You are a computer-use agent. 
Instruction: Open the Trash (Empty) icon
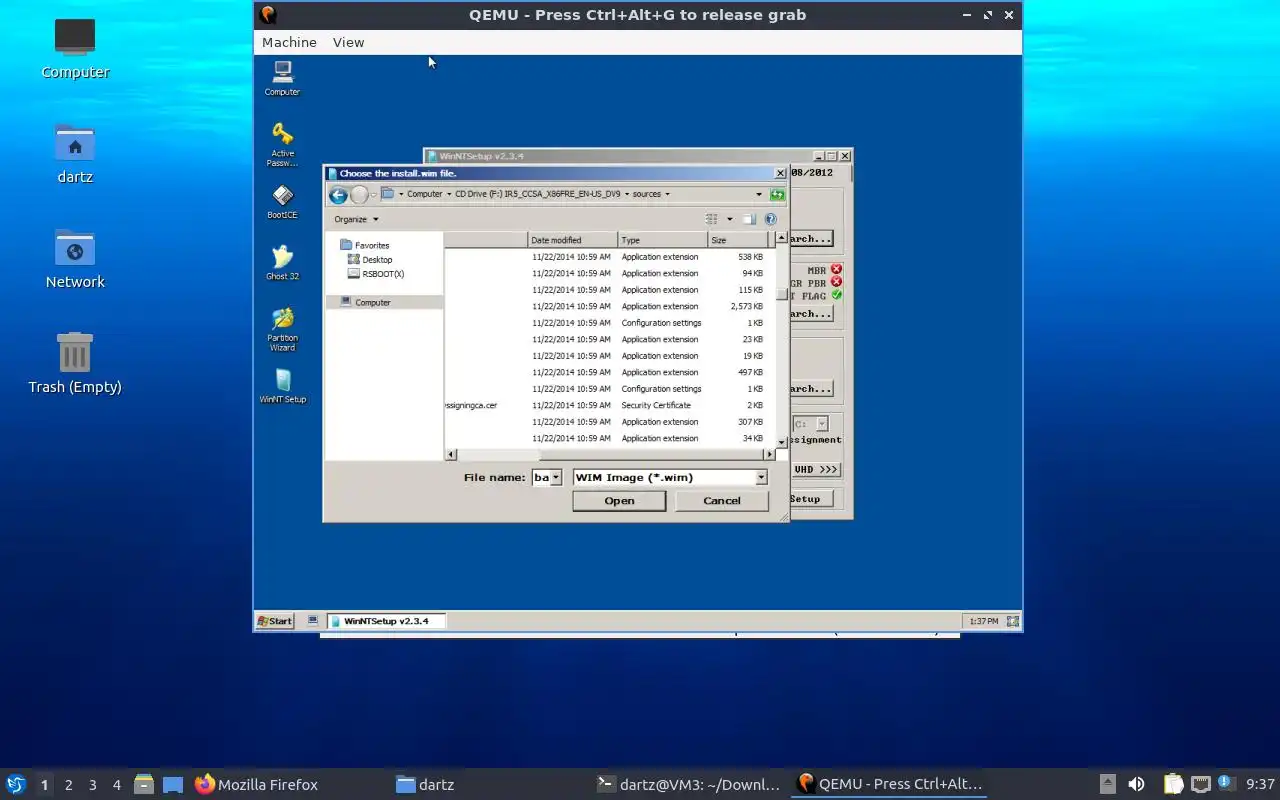(x=75, y=363)
